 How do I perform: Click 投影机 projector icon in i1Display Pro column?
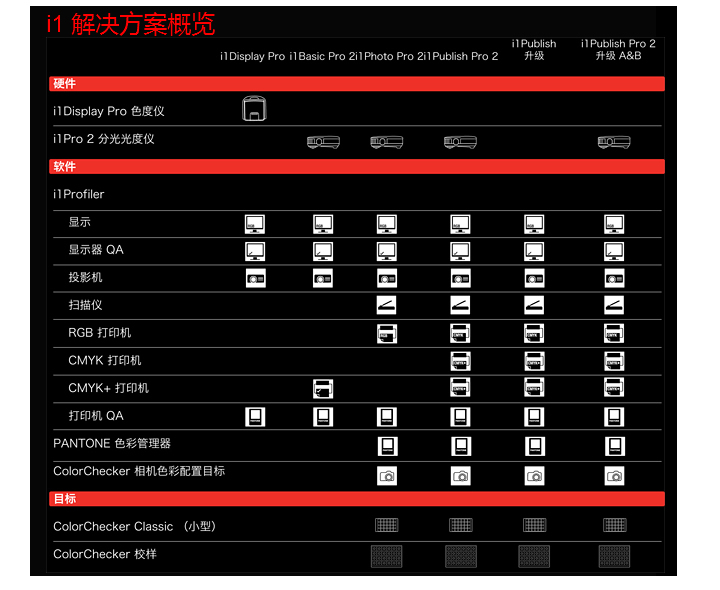[x=255, y=278]
